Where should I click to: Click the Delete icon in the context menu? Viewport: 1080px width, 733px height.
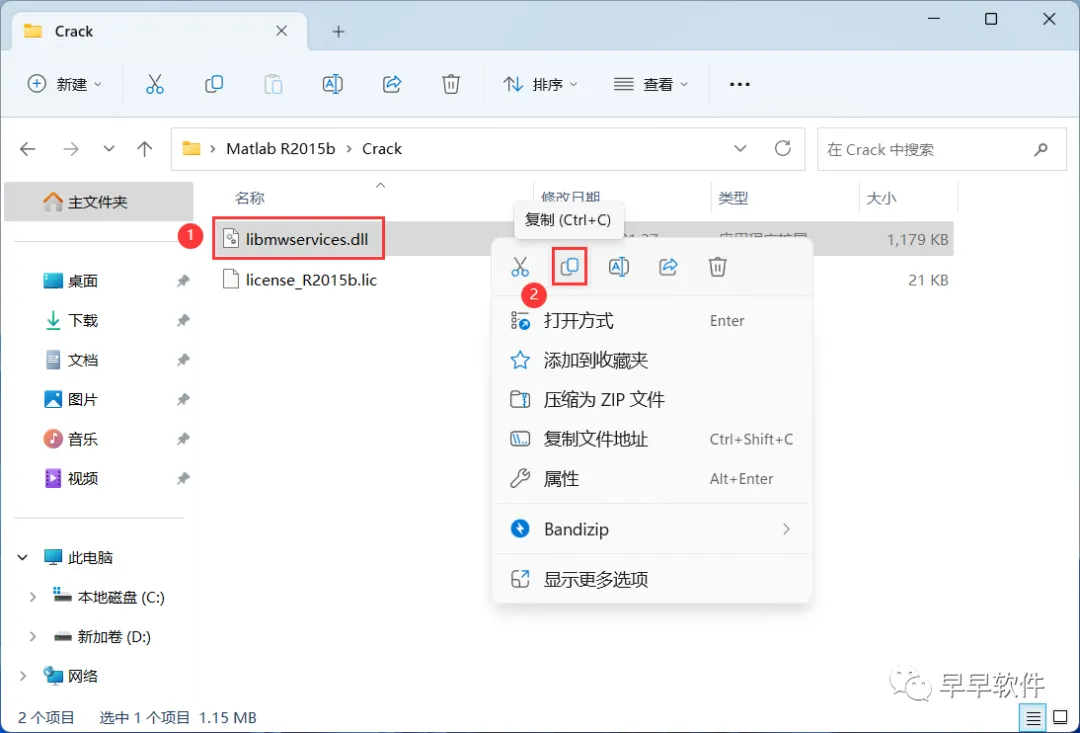click(x=718, y=267)
